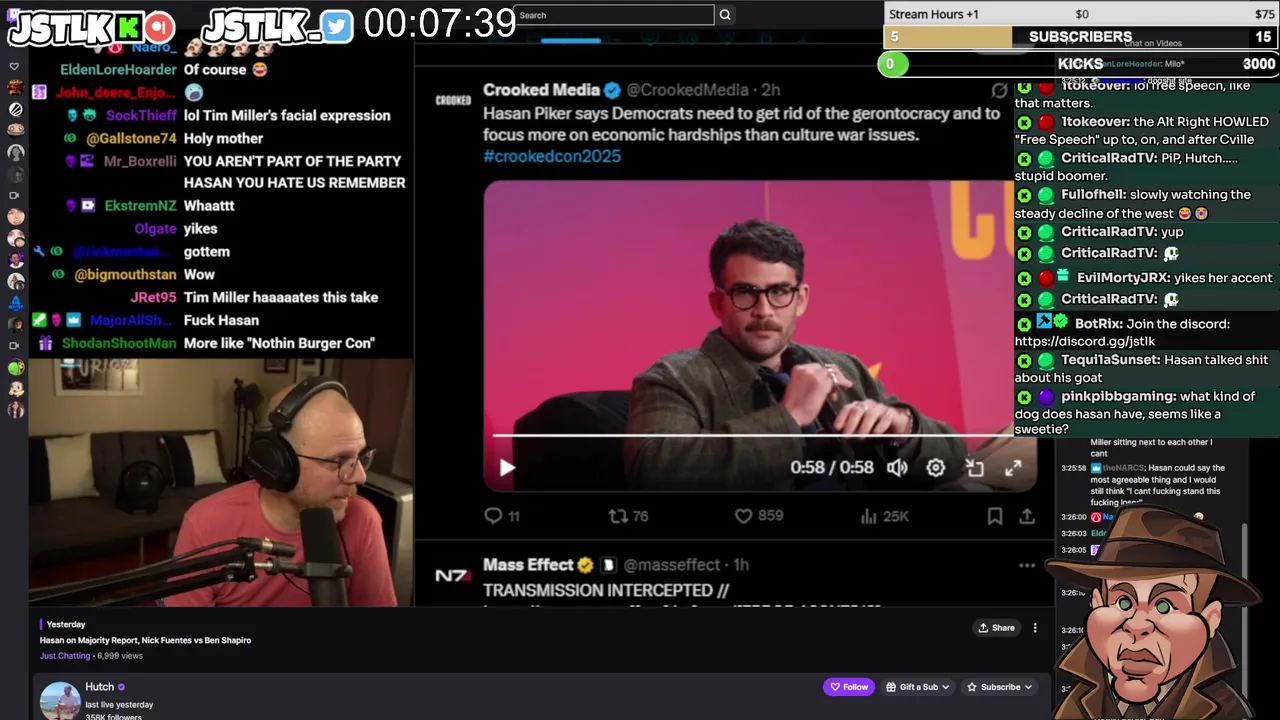Click the search magnifier button
The height and width of the screenshot is (720, 1280).
pos(725,15)
